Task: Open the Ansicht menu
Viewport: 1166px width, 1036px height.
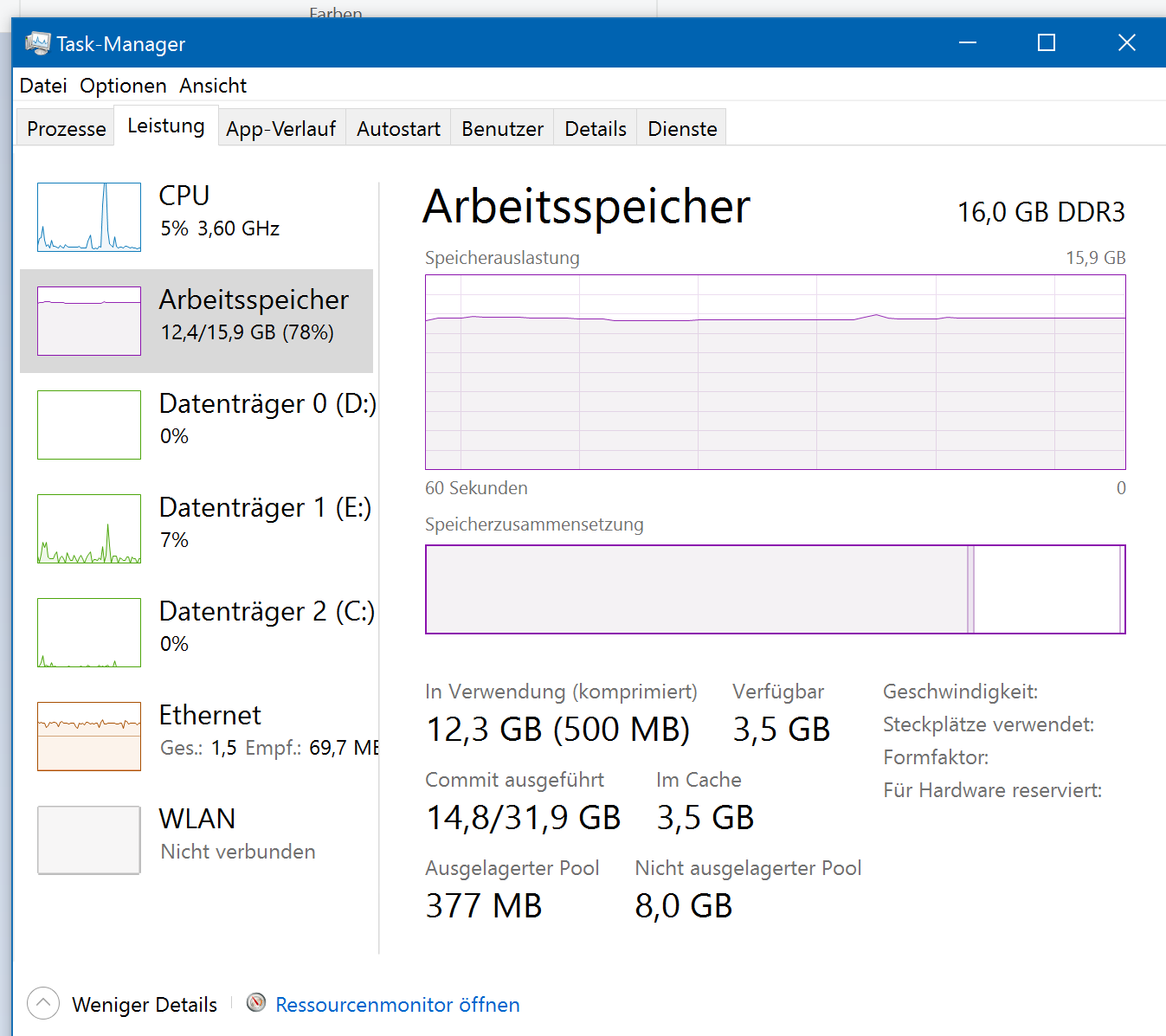Action: click(213, 86)
